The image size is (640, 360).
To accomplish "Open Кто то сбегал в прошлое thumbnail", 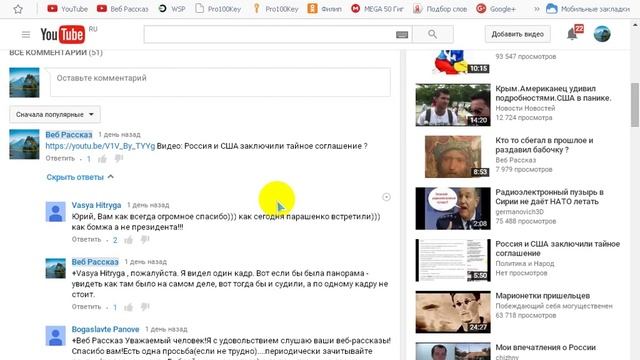I will [x=453, y=157].
